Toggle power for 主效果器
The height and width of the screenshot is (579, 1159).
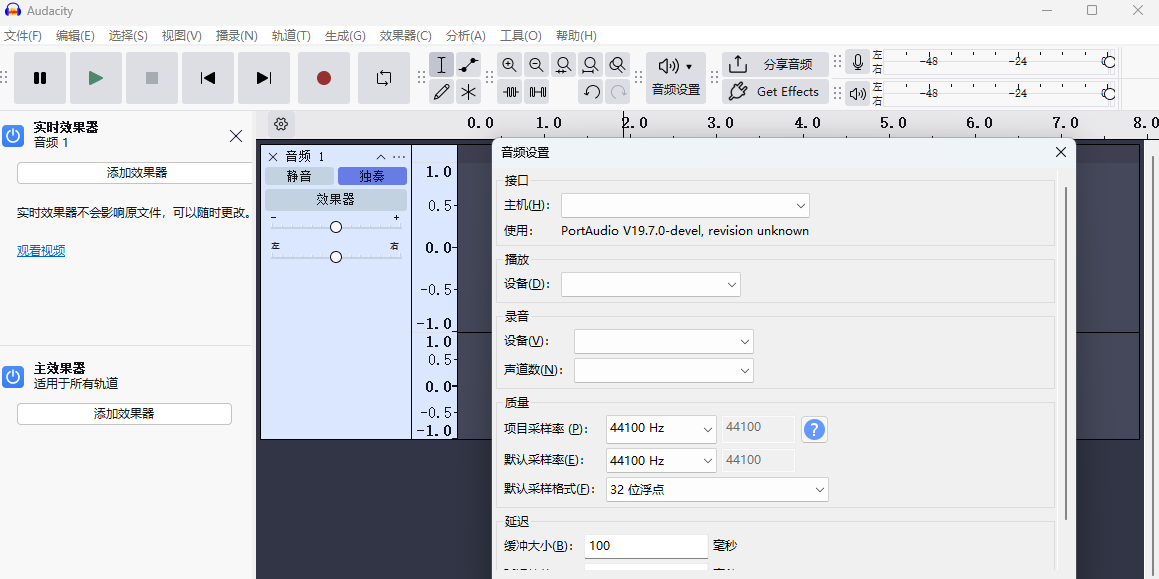point(13,376)
